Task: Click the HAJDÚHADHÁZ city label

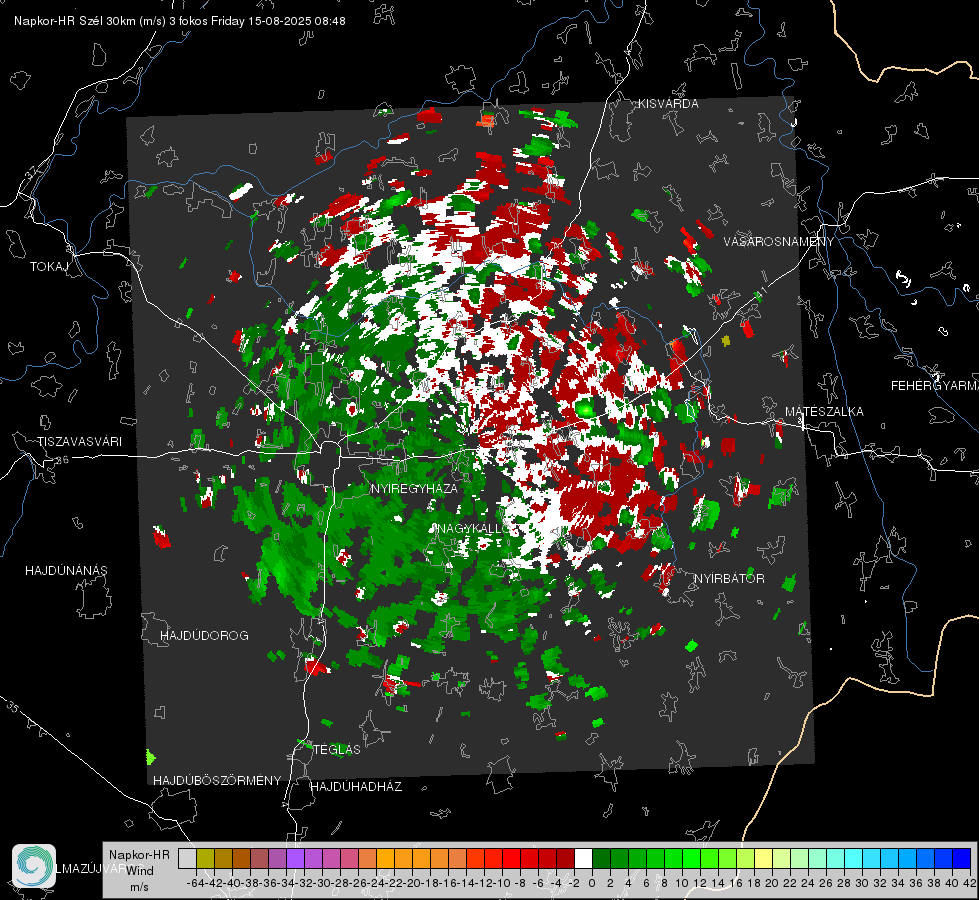Action: tap(356, 787)
